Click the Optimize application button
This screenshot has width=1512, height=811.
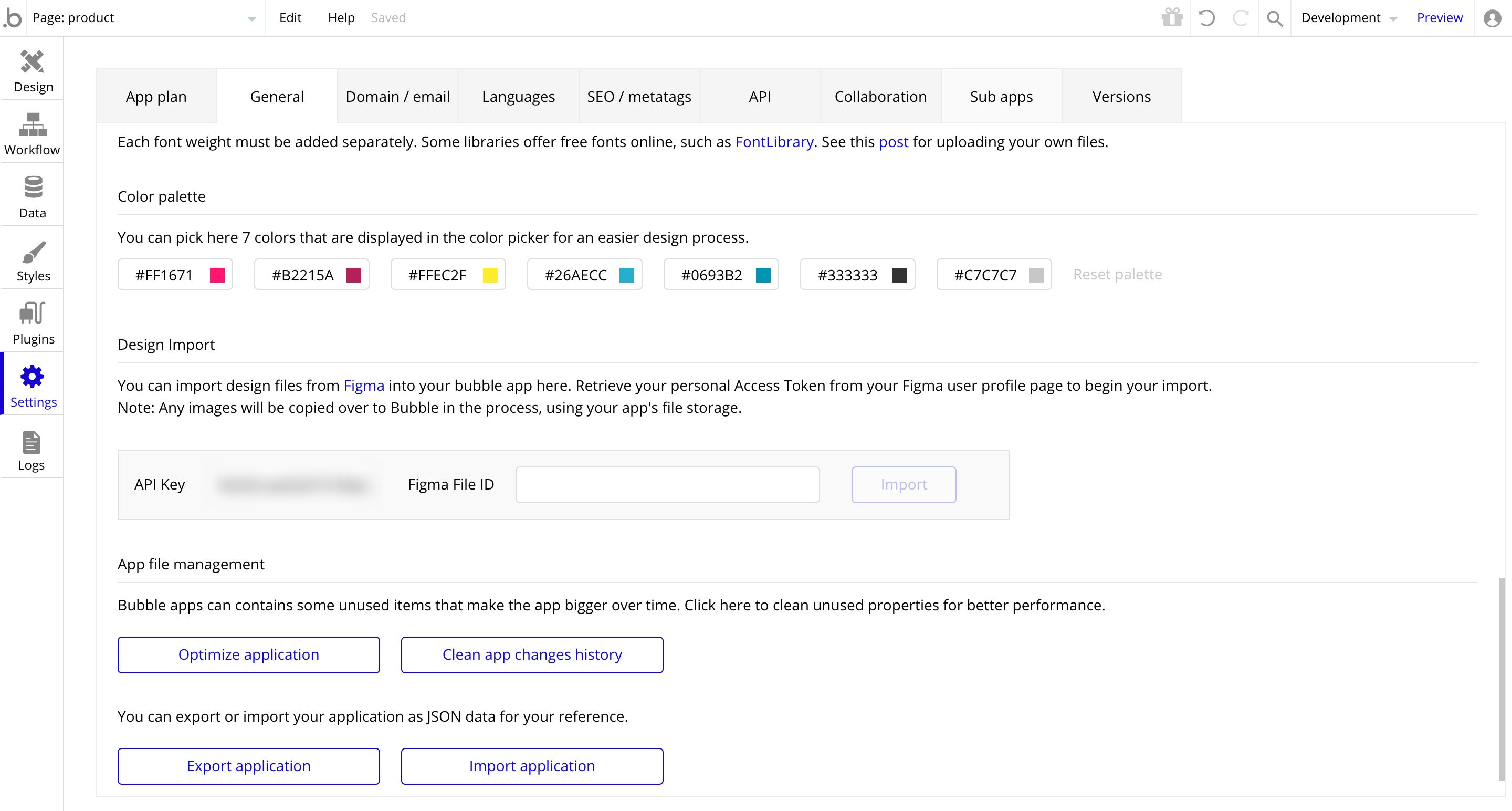tap(248, 654)
